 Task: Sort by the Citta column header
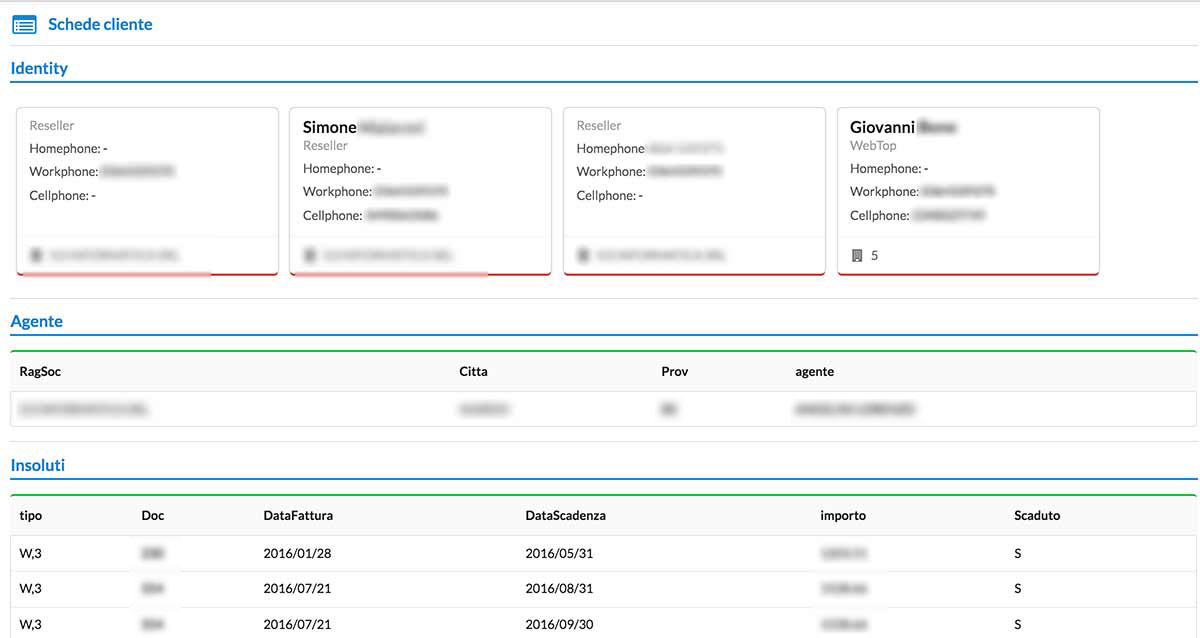point(473,371)
